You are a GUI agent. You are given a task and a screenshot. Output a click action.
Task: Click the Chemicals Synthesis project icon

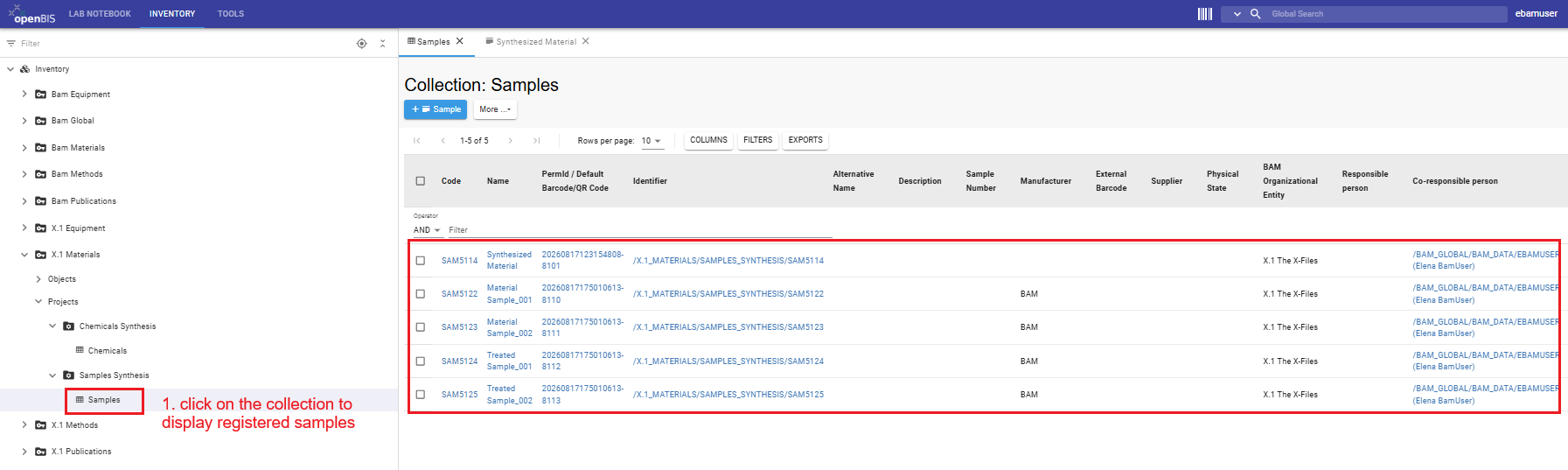68,326
